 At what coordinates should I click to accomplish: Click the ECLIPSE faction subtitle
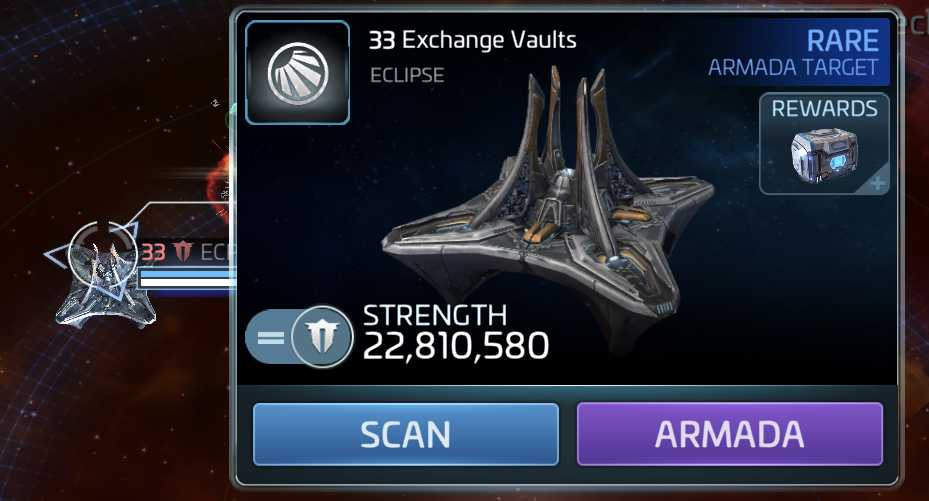[407, 75]
